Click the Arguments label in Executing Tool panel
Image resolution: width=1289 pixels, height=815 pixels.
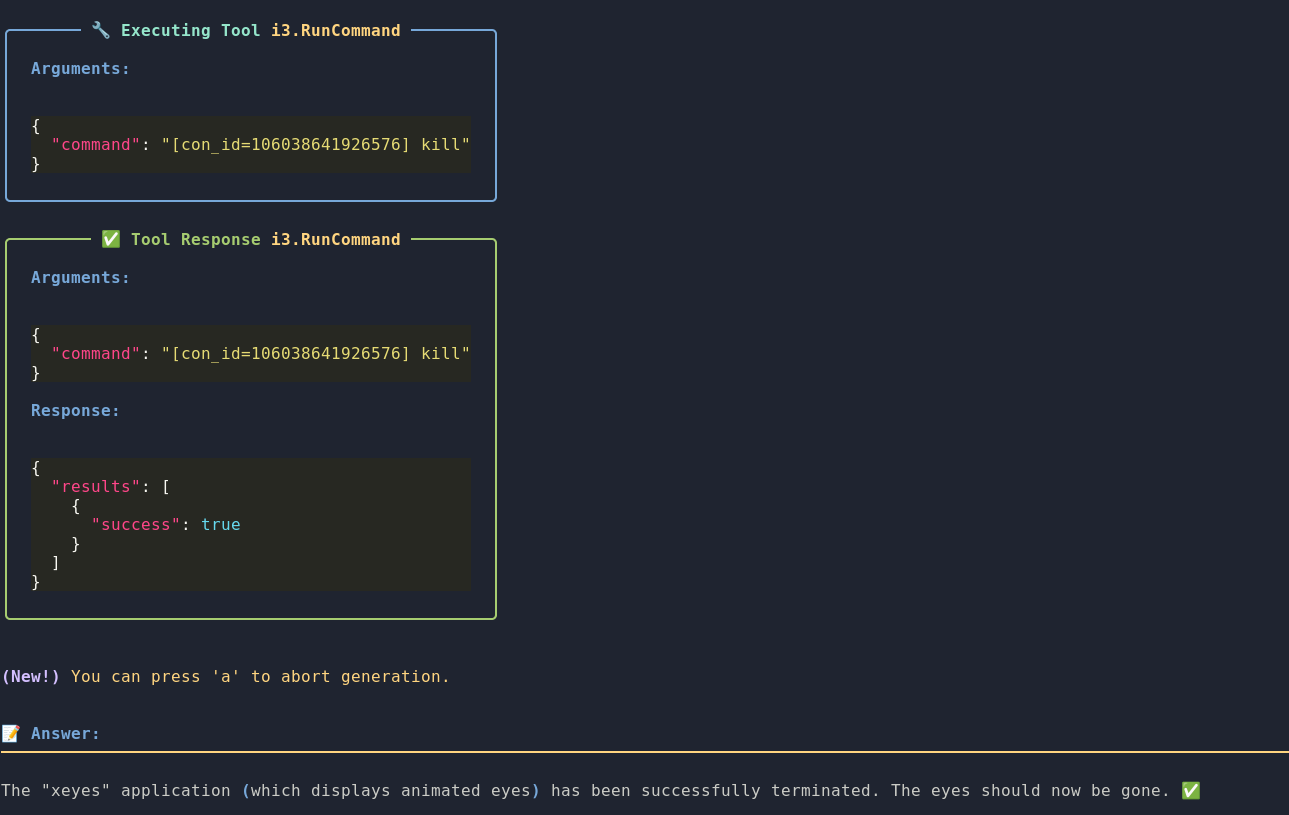(80, 68)
